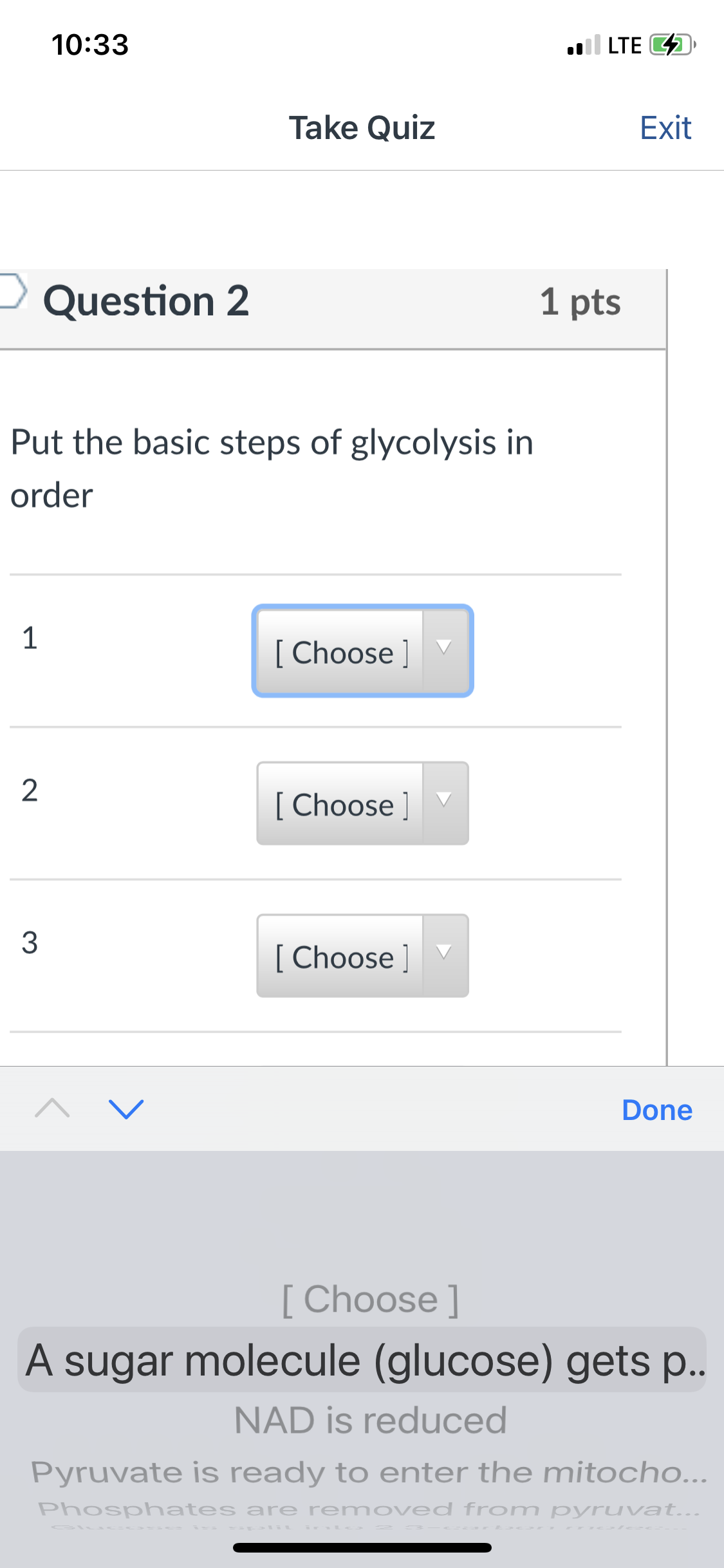This screenshot has height=1568, width=724.
Task: Open the step 3 Choose dropdown
Action: coord(362,956)
